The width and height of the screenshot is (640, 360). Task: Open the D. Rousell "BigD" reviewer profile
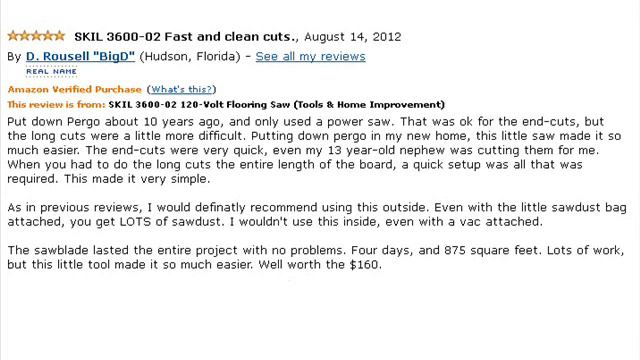(80, 56)
